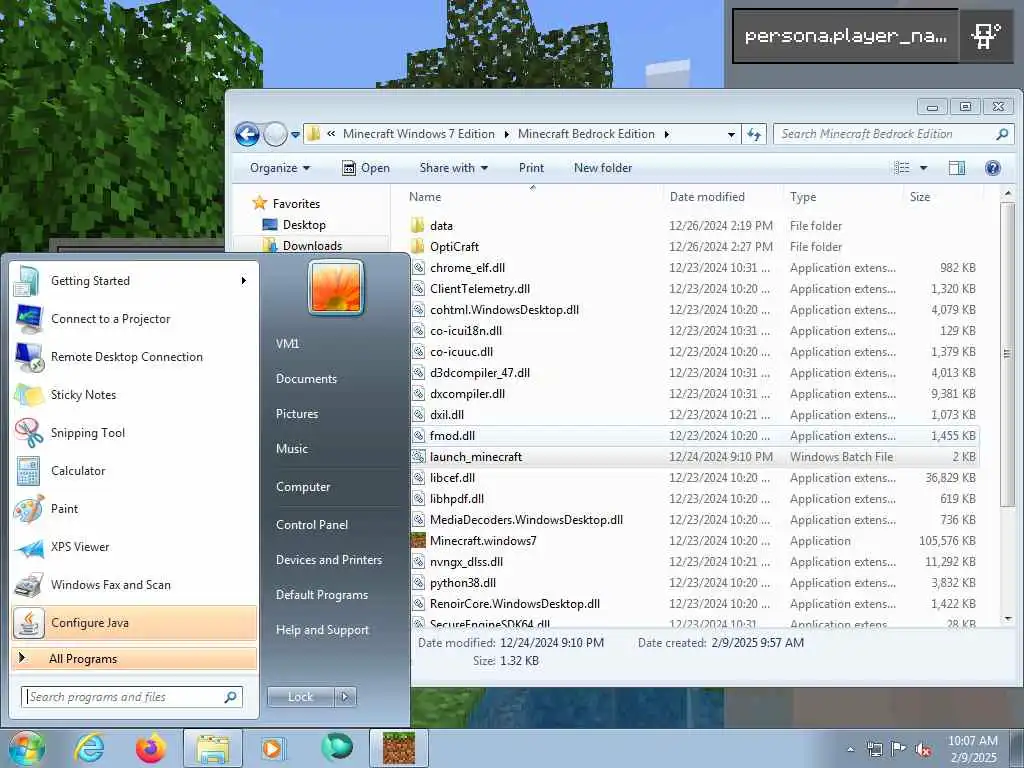Open Paint application
The height and width of the screenshot is (768, 1024).
(x=134, y=509)
